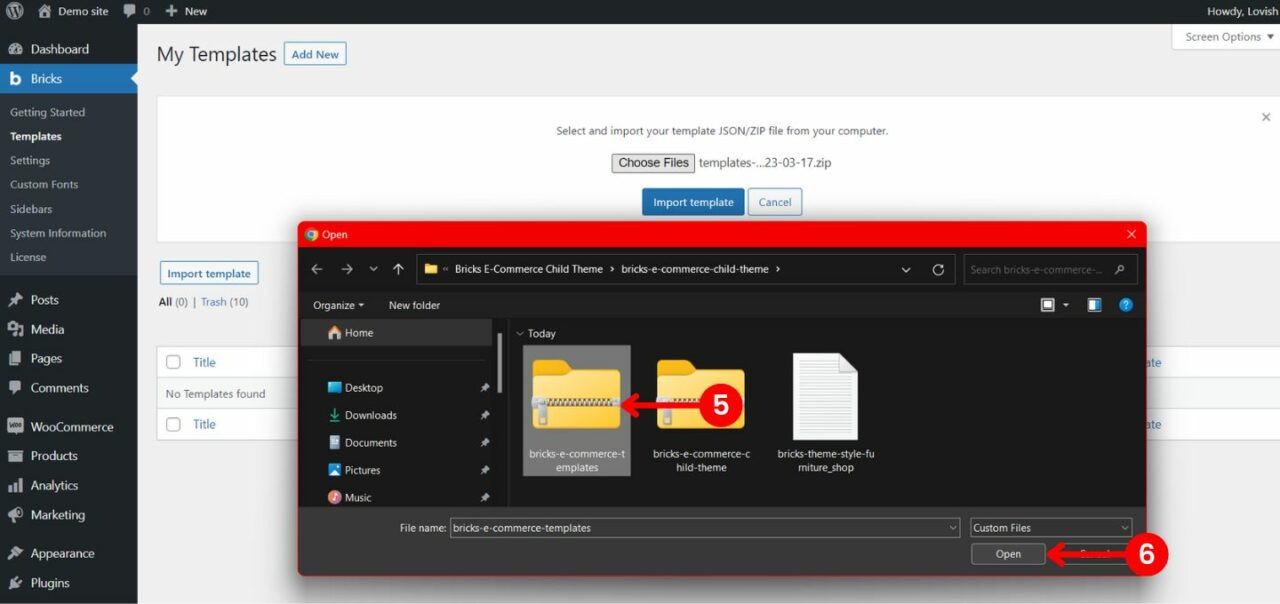1280x604 pixels.
Task: Check the Title checkbox in the upper table
Action: [172, 362]
